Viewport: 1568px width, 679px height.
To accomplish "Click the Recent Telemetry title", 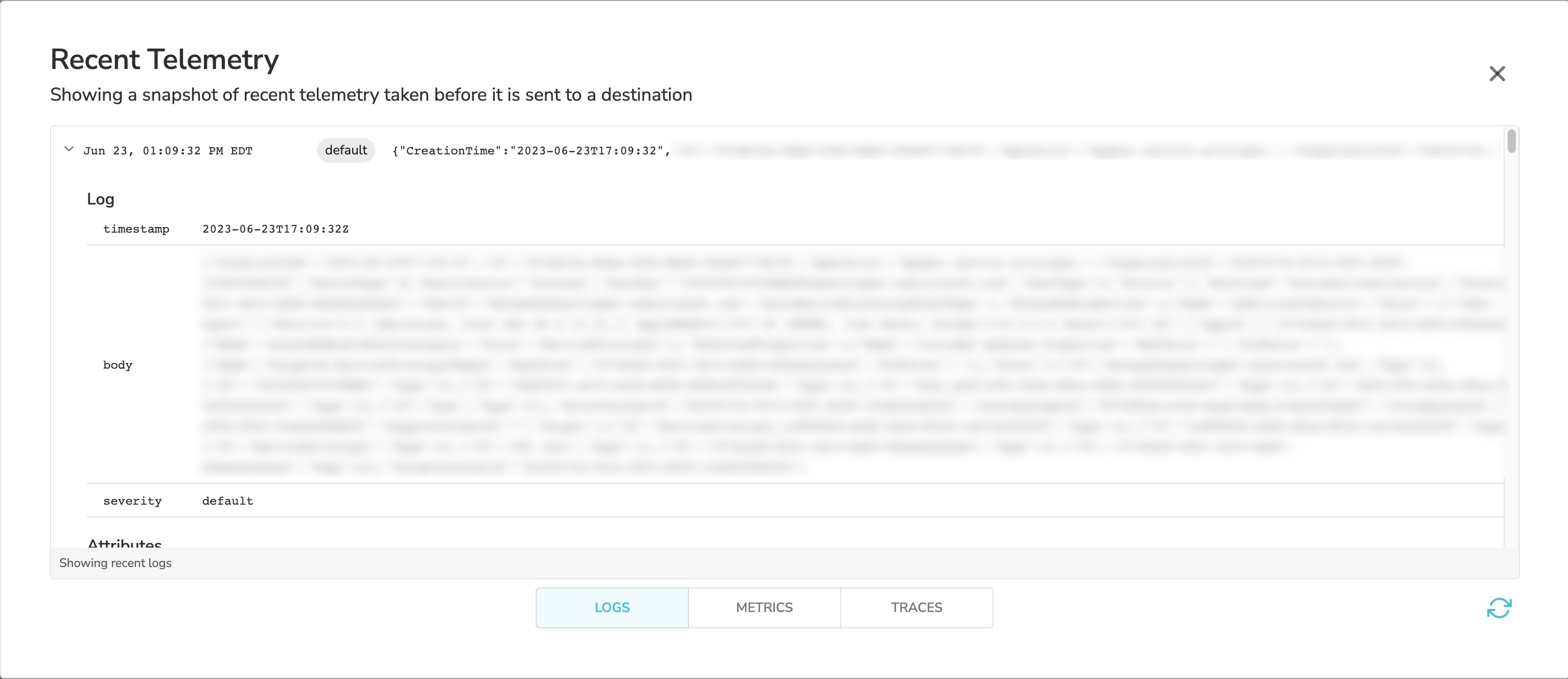I will coord(164,59).
